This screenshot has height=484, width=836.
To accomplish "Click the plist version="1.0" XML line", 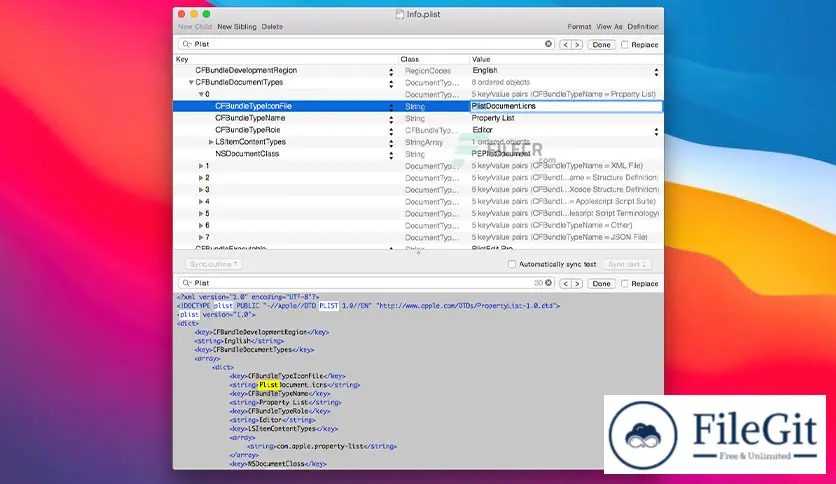I will pos(216,314).
